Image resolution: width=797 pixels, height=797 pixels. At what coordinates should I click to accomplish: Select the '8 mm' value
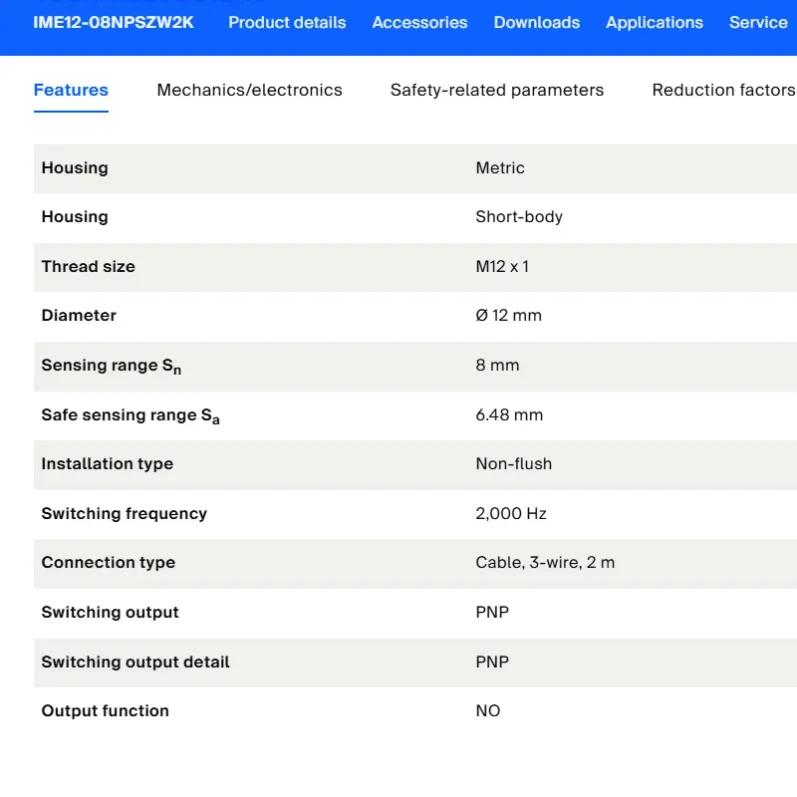pyautogui.click(x=497, y=365)
